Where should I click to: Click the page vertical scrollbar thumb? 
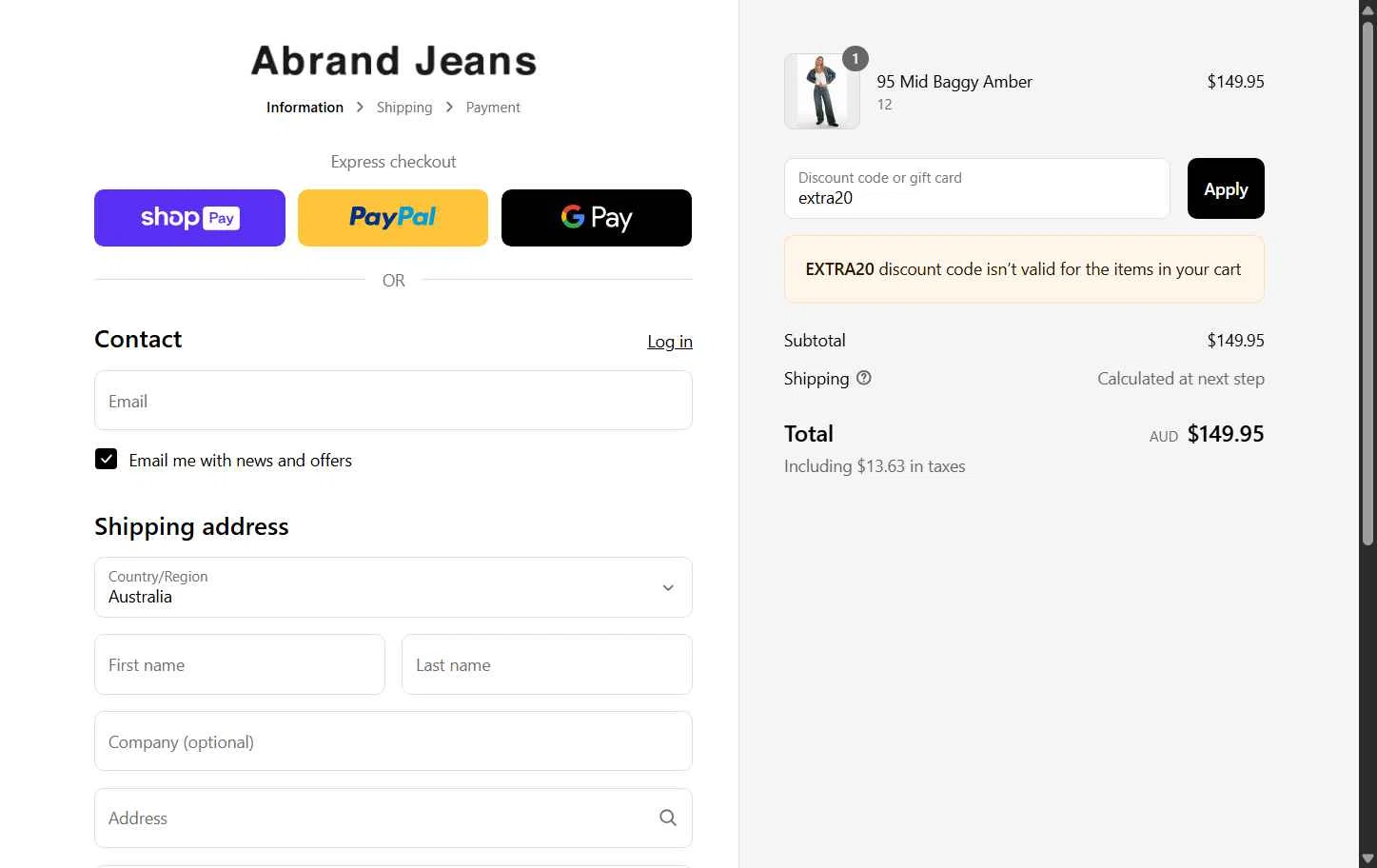click(1367, 282)
